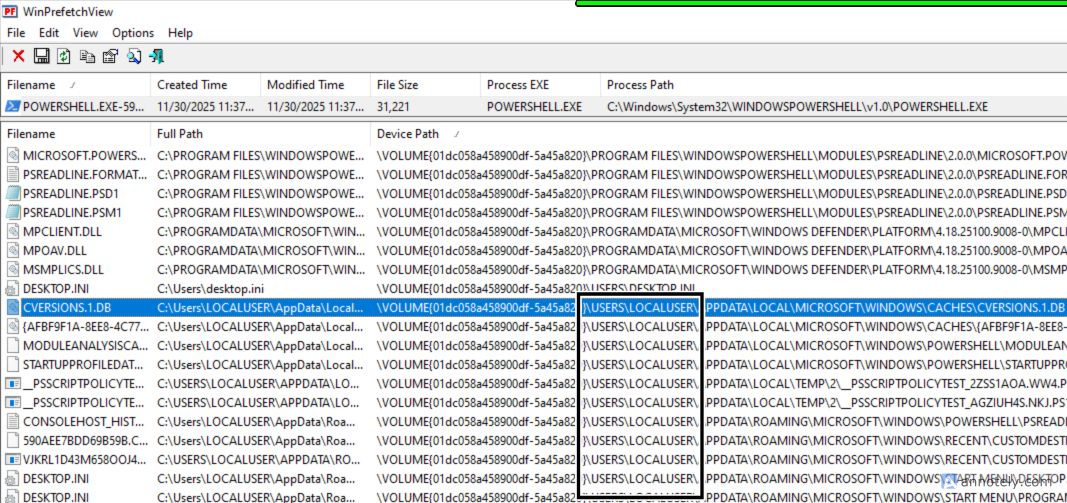
Task: Click the file icon beside PSREADLINE.FORMAT...
Action: 12,174
